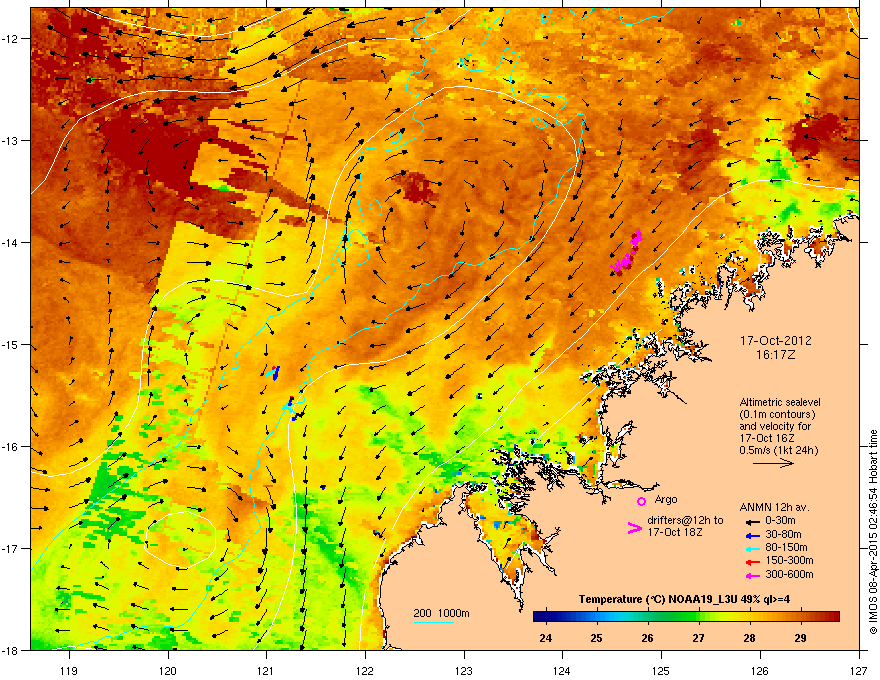Click the dark red end of temperature colorbar
The width and height of the screenshot is (880, 680).
tap(833, 617)
